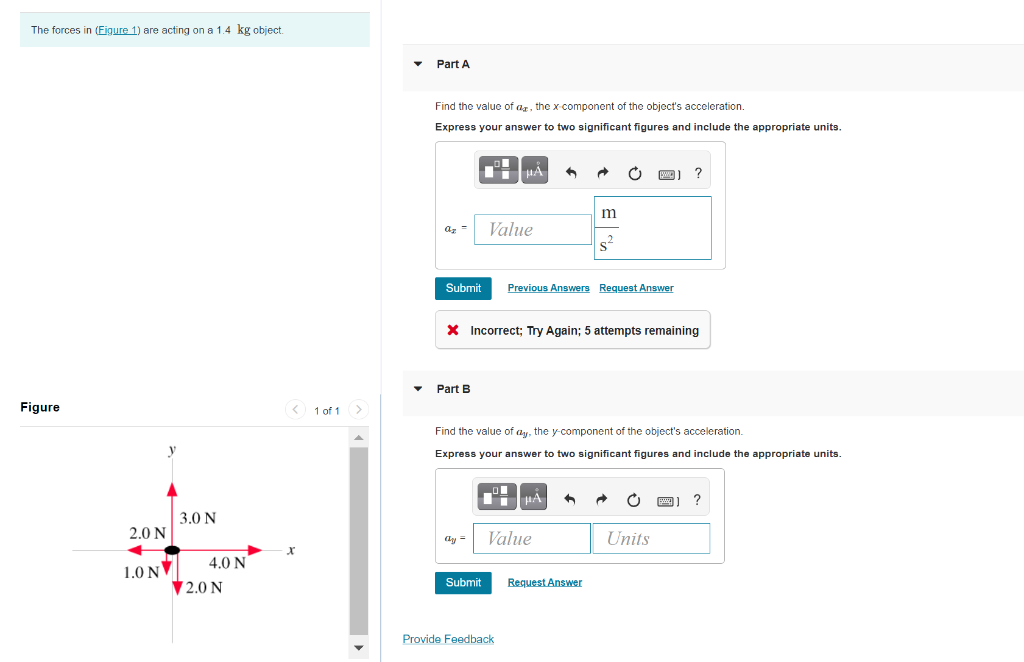Reset the Part A answer
Image resolution: width=1024 pixels, height=662 pixels.
pyautogui.click(x=635, y=173)
